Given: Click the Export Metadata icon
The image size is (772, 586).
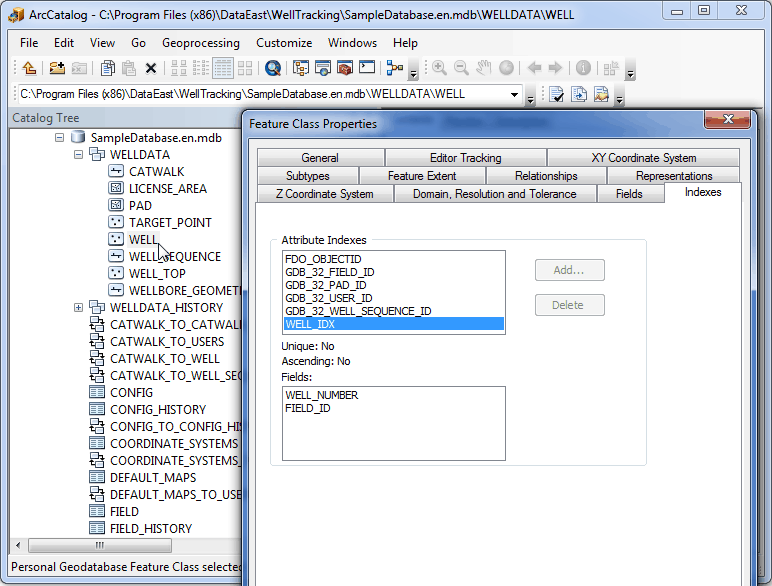Looking at the screenshot, I should (x=579, y=94).
